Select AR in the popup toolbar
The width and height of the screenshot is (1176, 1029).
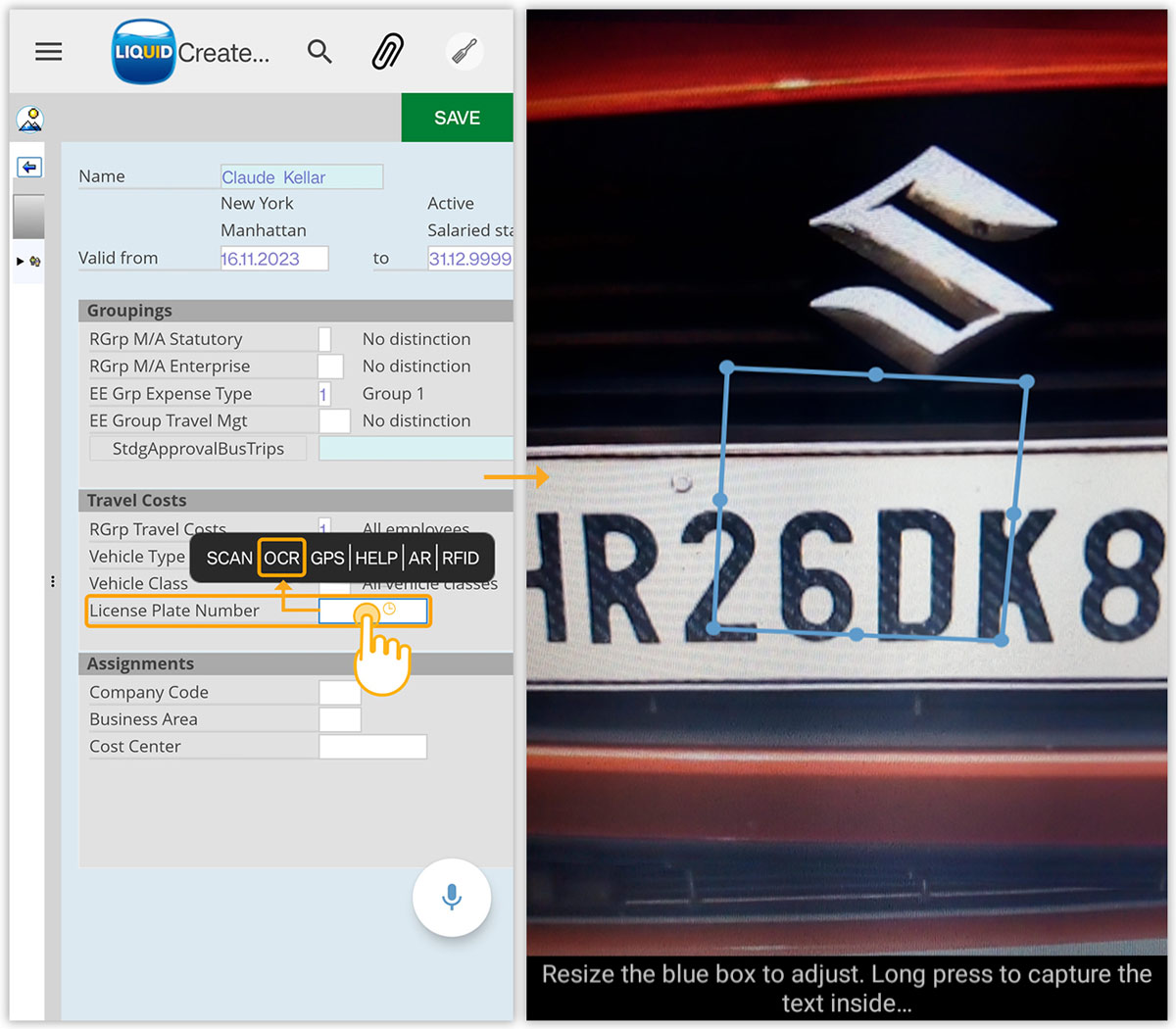pyautogui.click(x=419, y=558)
